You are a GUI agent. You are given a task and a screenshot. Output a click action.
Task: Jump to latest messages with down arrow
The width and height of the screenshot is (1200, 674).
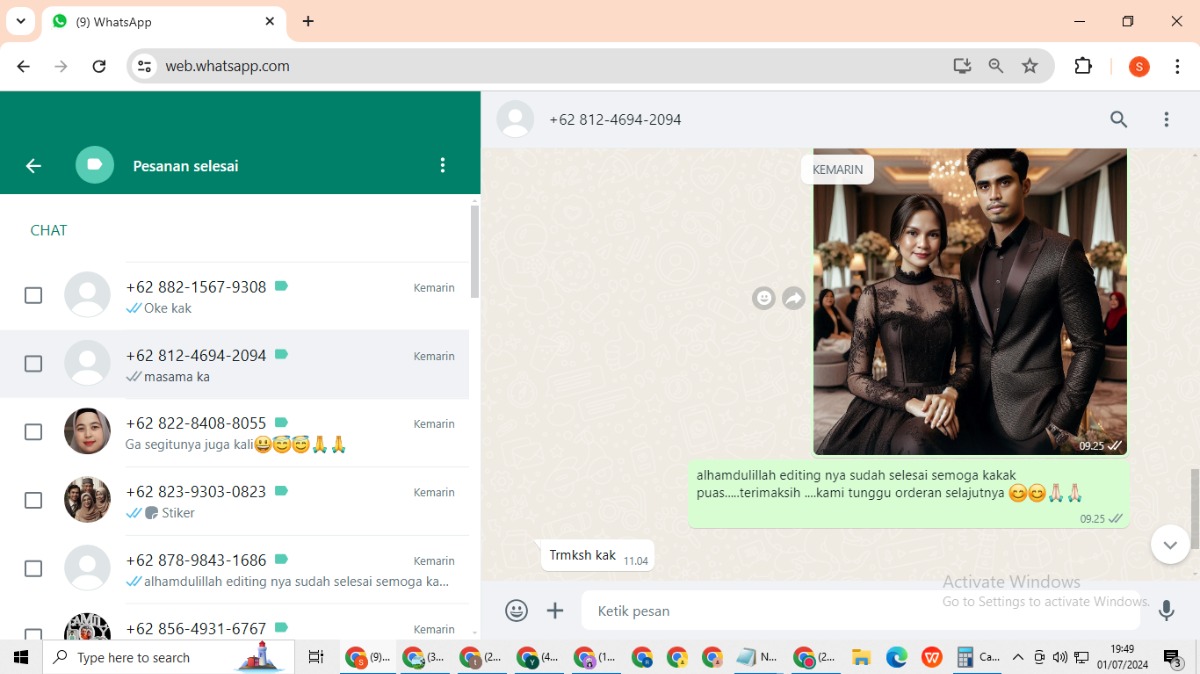[1170, 545]
